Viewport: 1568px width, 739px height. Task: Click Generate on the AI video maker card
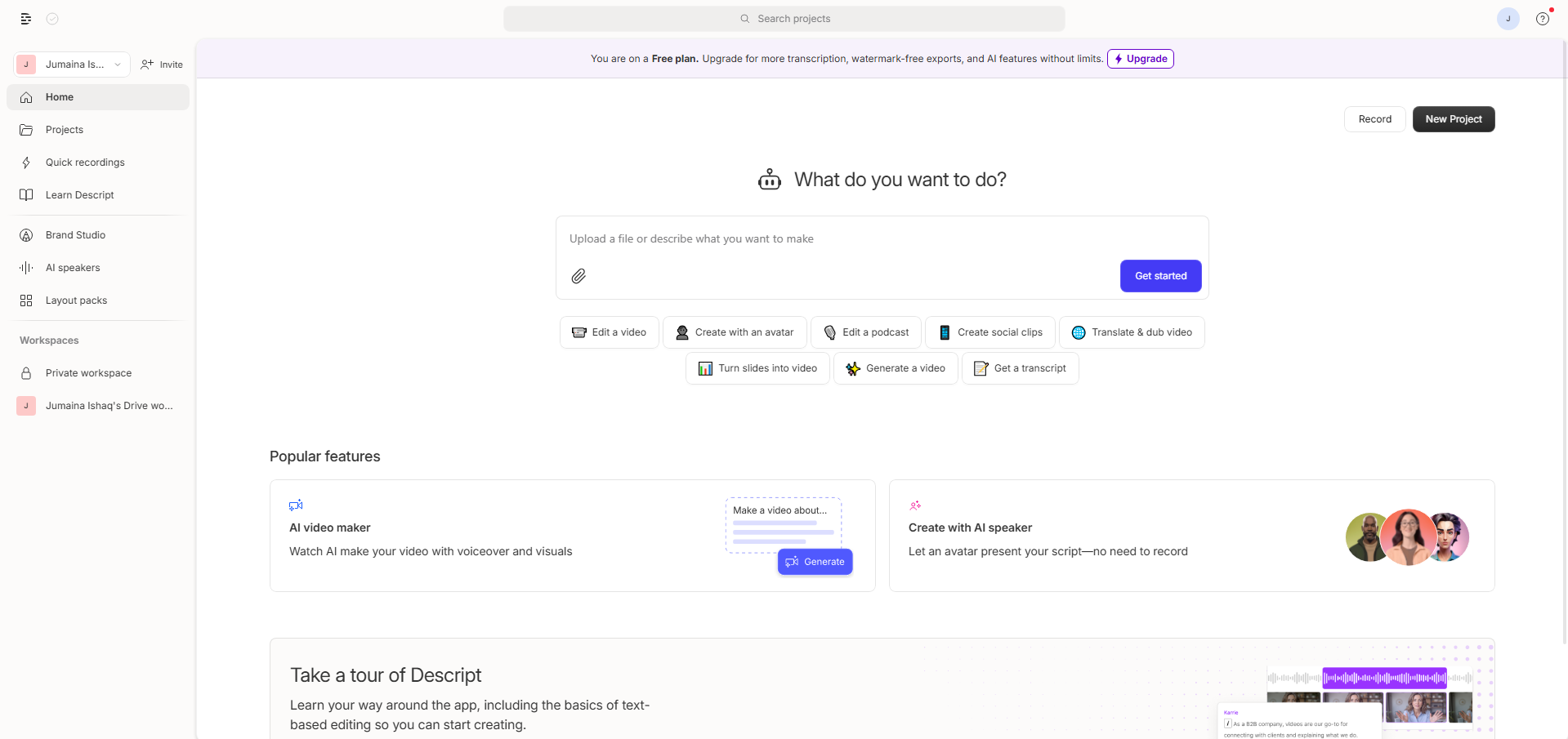pos(815,561)
